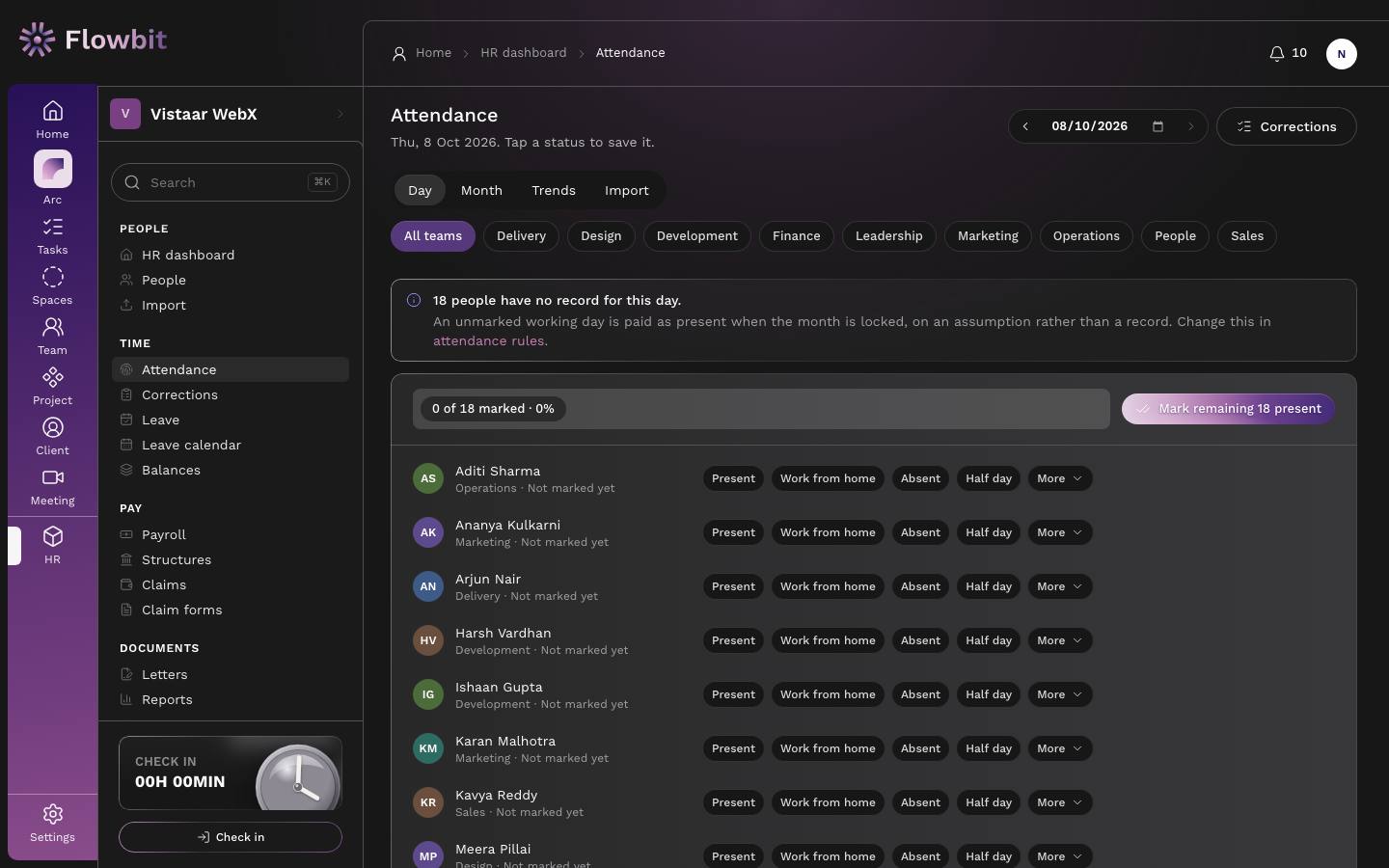Open More dropdown for Ishaan Gupta
The image size is (1389, 868).
1059,694
